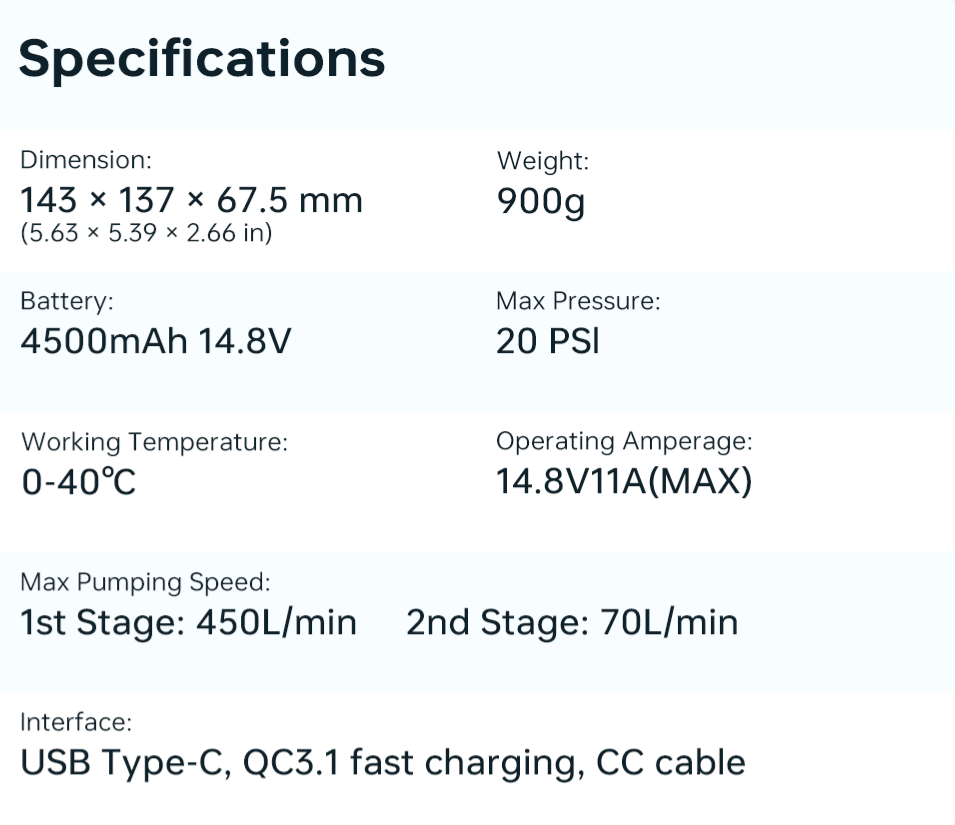
Task: Click the 20 PSI value
Action: (548, 342)
